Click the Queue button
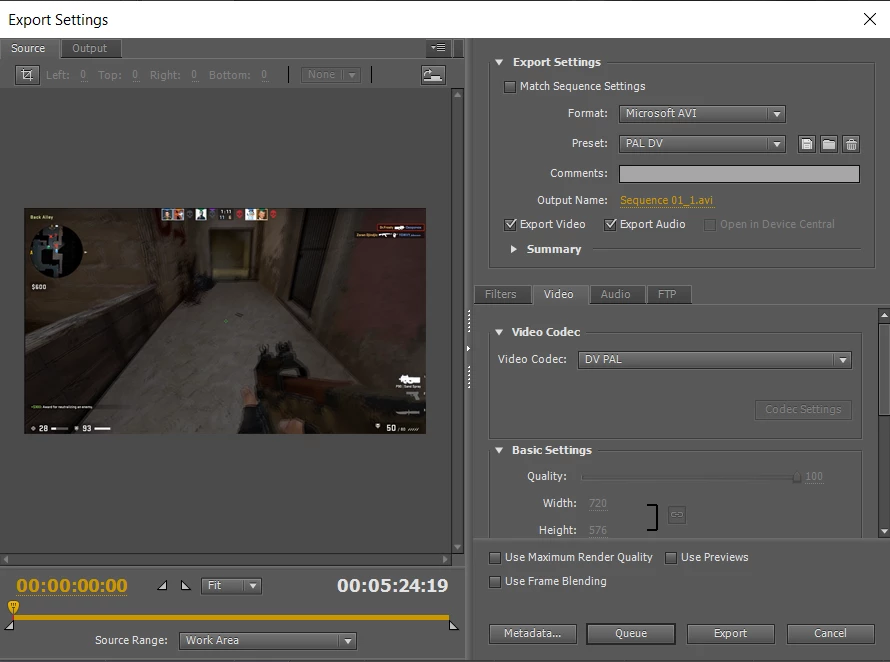Viewport: 890px width, 662px height. (x=631, y=634)
